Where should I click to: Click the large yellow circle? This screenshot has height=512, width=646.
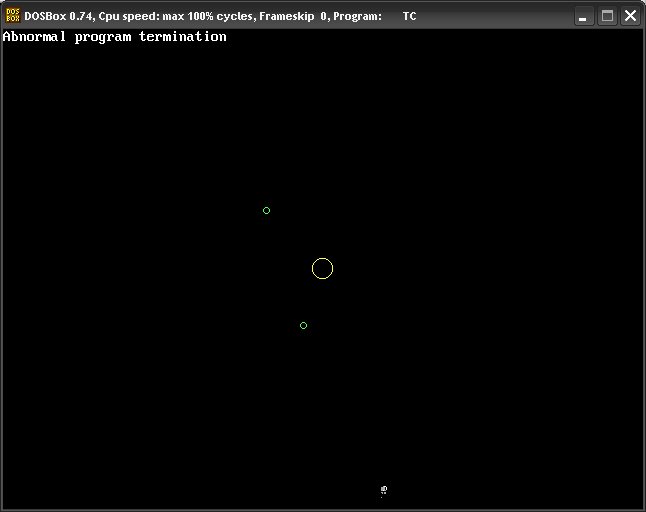(322, 268)
